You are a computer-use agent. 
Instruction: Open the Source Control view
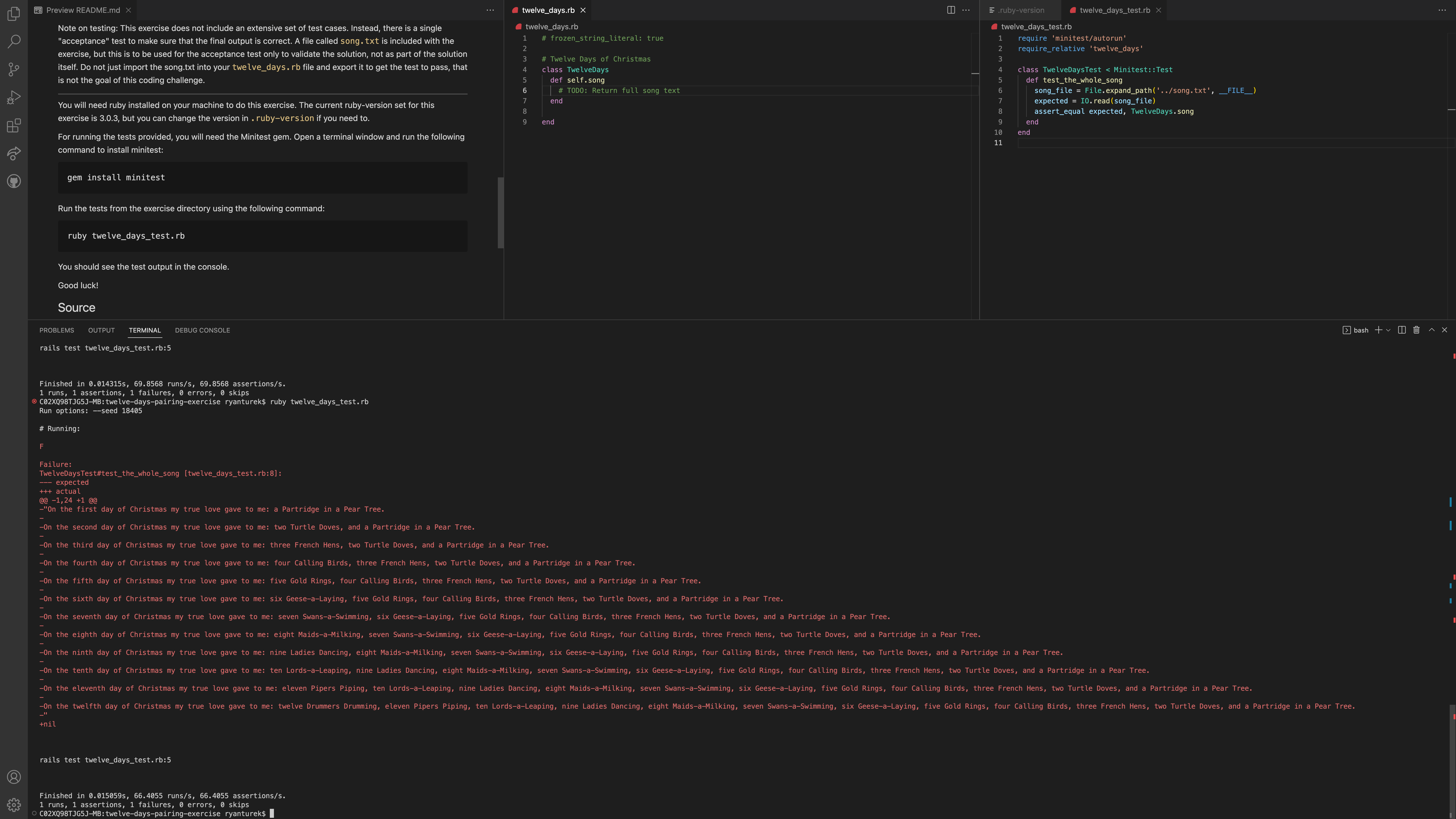[x=14, y=69]
